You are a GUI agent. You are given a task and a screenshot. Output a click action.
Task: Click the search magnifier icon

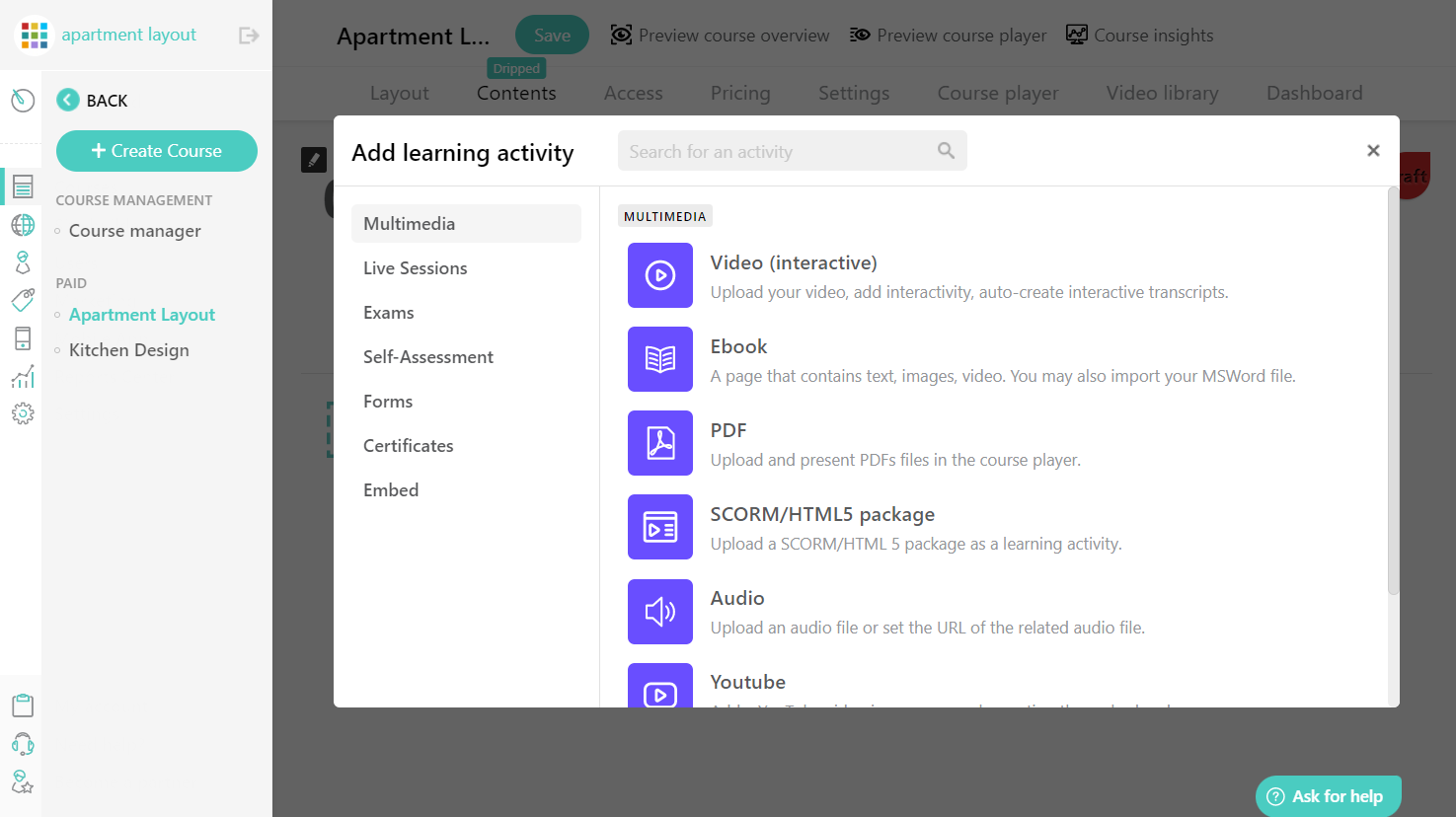click(x=946, y=151)
